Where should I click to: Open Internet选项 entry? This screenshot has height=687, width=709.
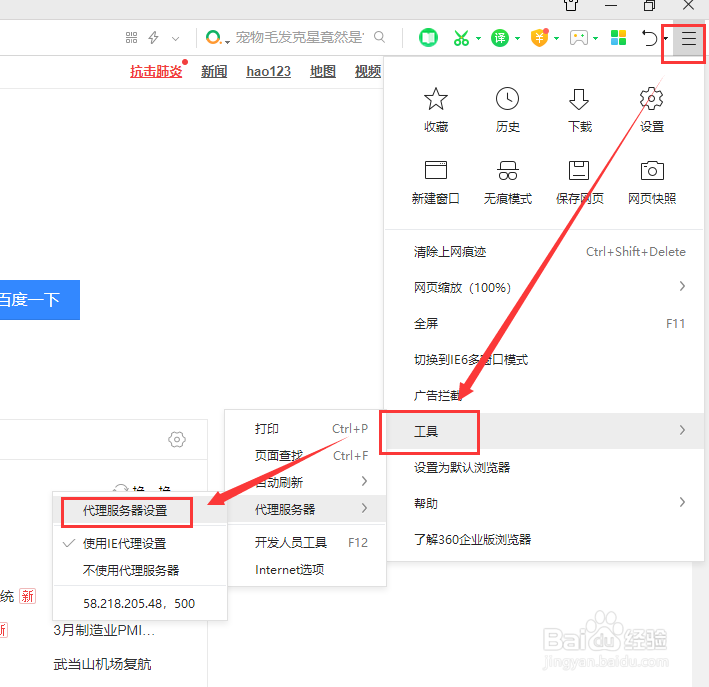[307, 569]
